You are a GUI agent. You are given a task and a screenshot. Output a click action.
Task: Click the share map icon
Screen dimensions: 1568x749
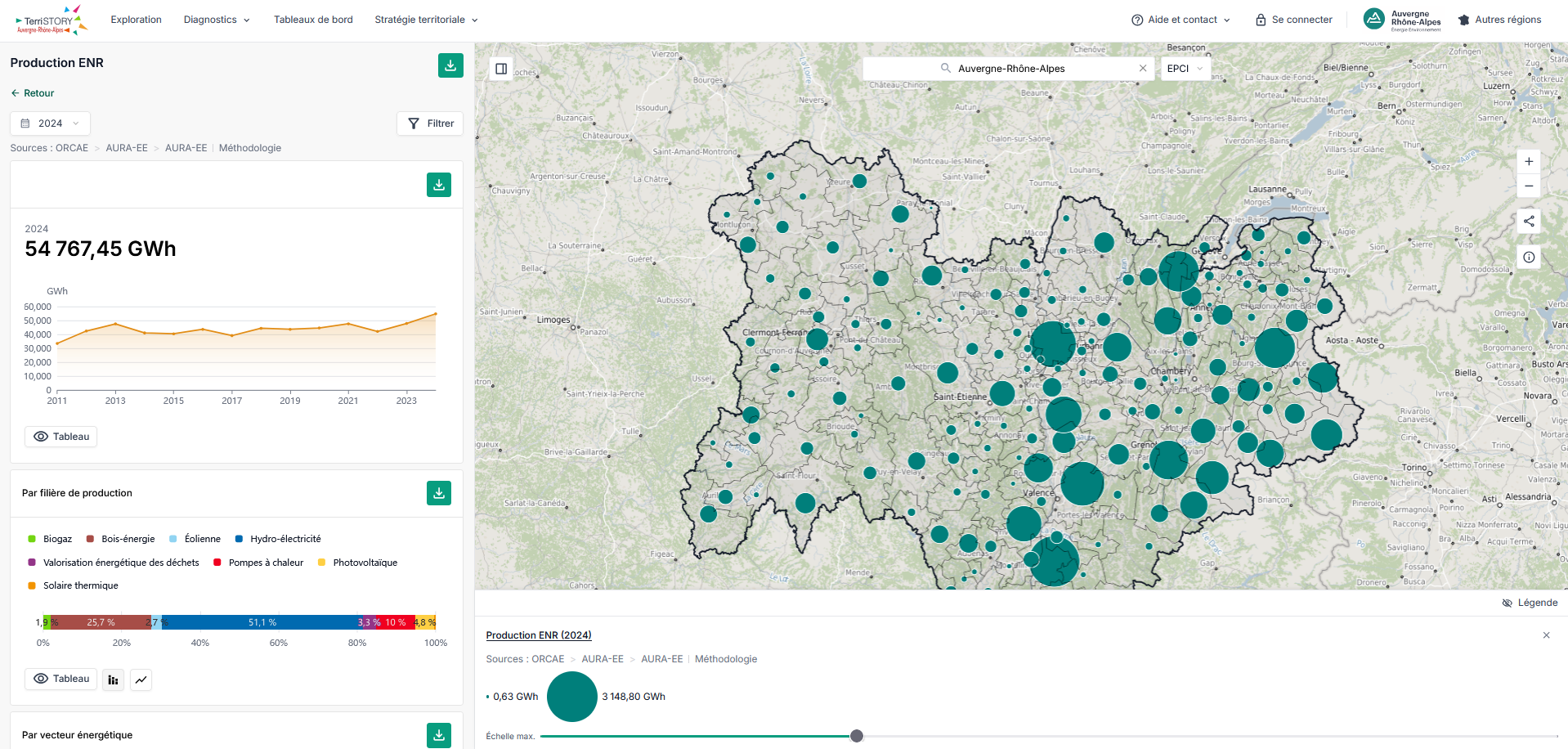[1529, 221]
